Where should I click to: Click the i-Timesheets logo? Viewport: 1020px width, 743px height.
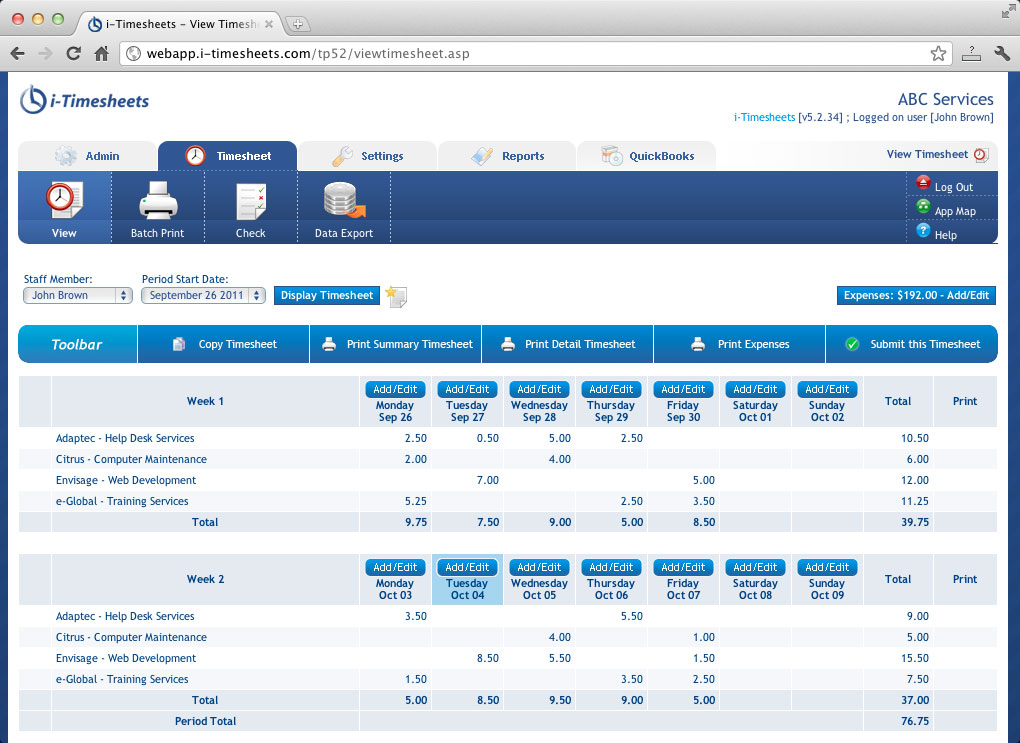click(85, 100)
